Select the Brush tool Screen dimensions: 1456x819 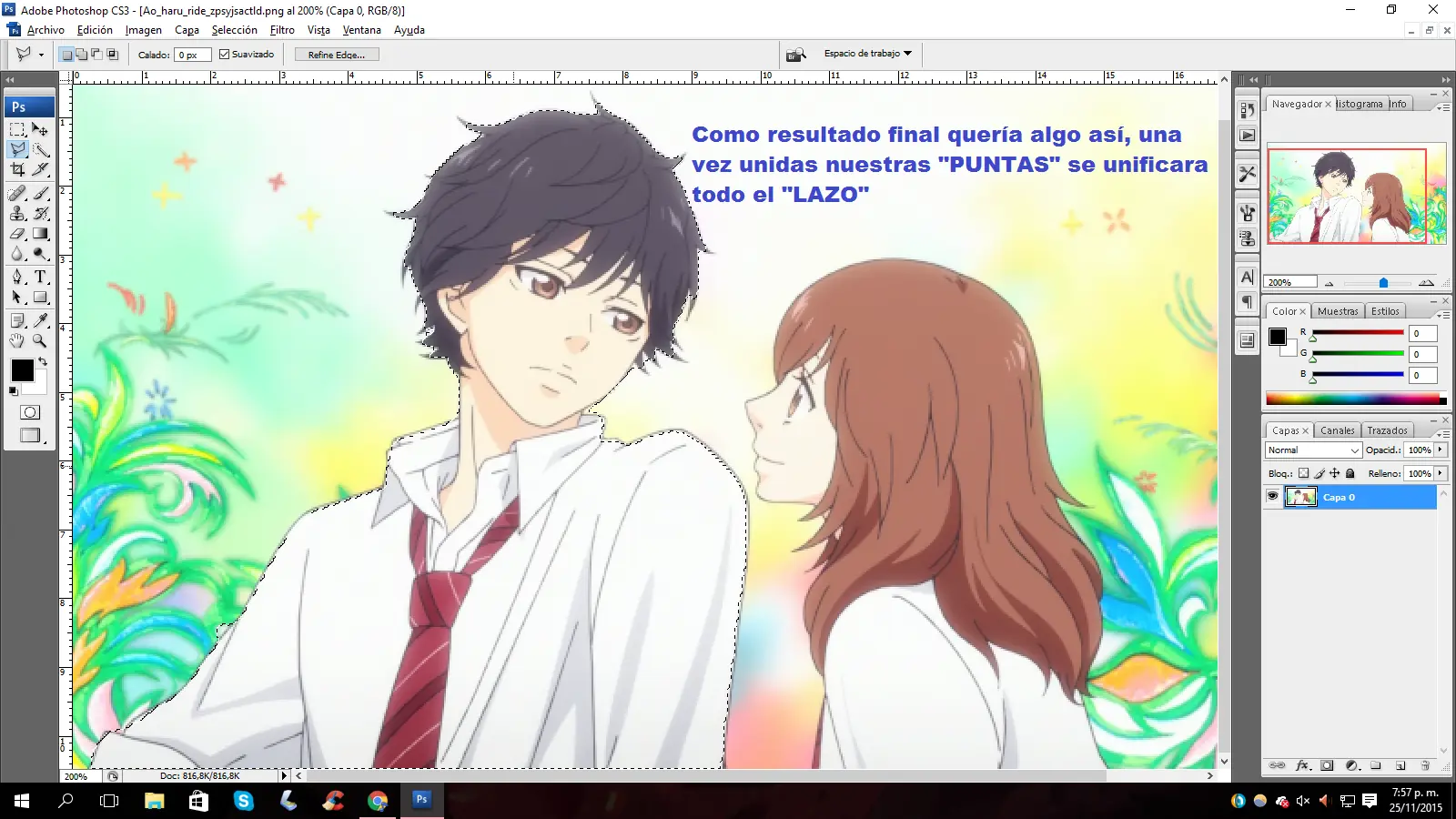coord(40,193)
